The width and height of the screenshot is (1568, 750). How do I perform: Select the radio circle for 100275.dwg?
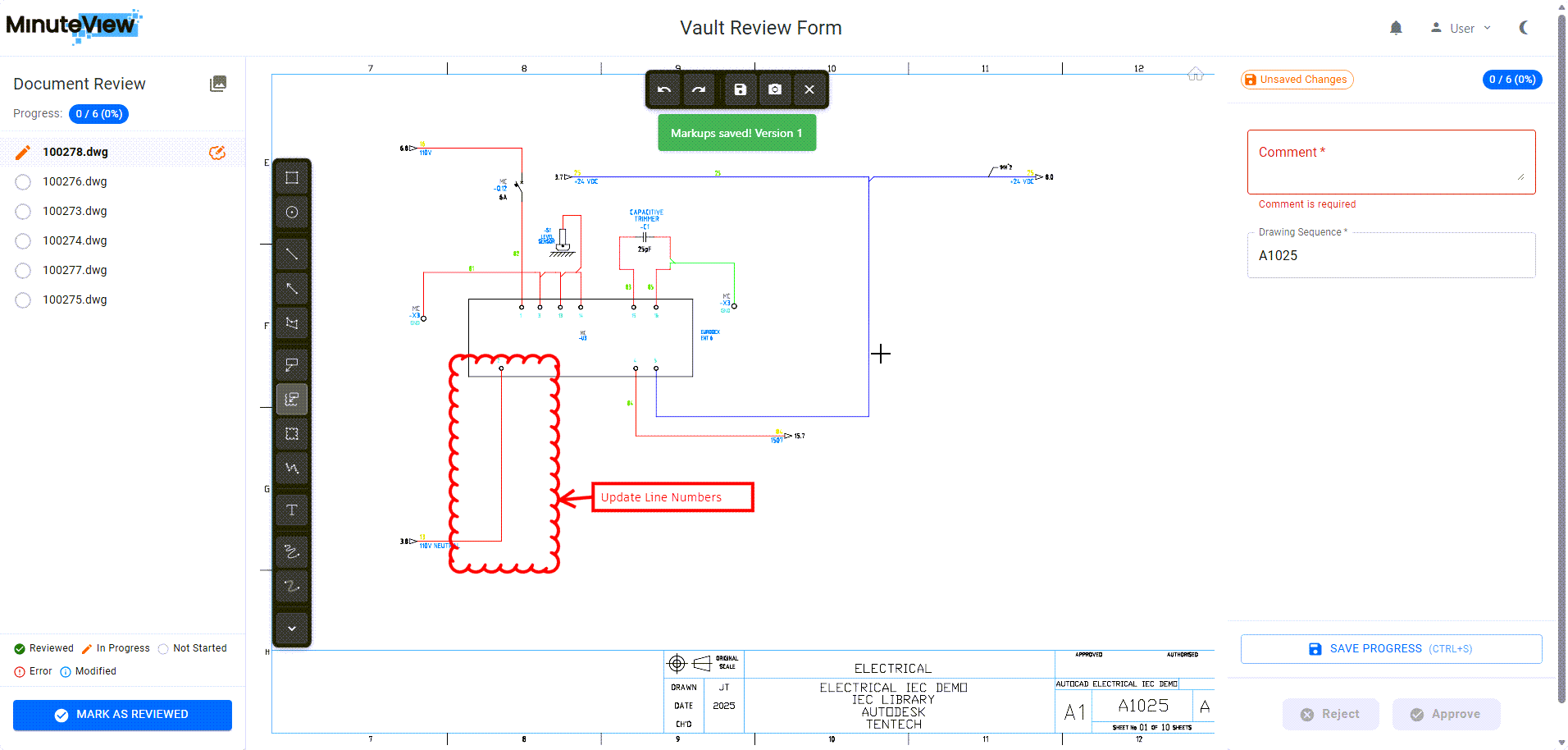(23, 300)
